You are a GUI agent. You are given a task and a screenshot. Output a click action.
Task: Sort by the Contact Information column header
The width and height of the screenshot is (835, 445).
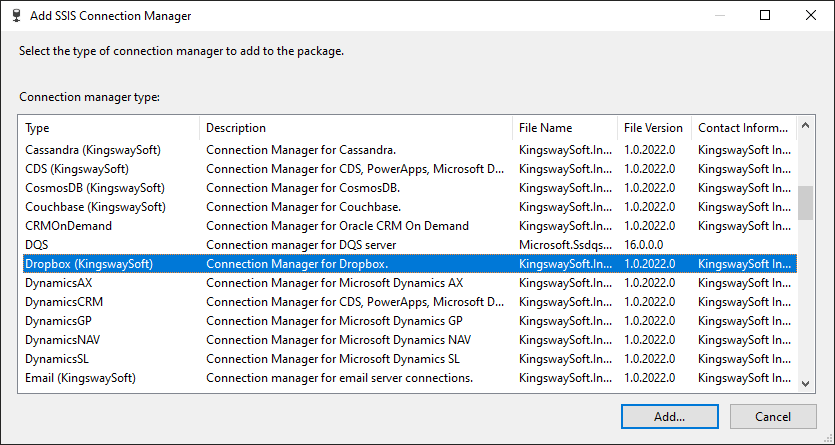click(744, 128)
